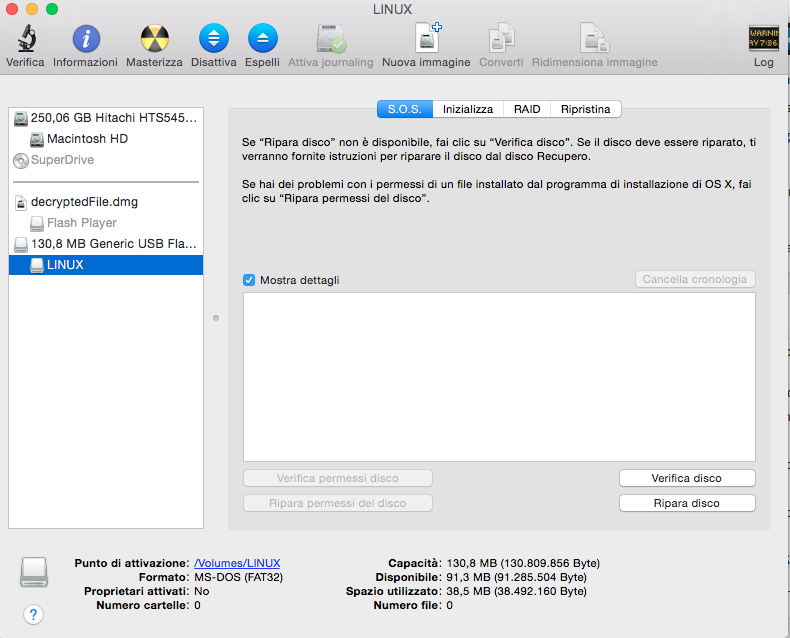This screenshot has width=790, height=638.
Task: Select the Ripristina tab
Action: coord(586,109)
